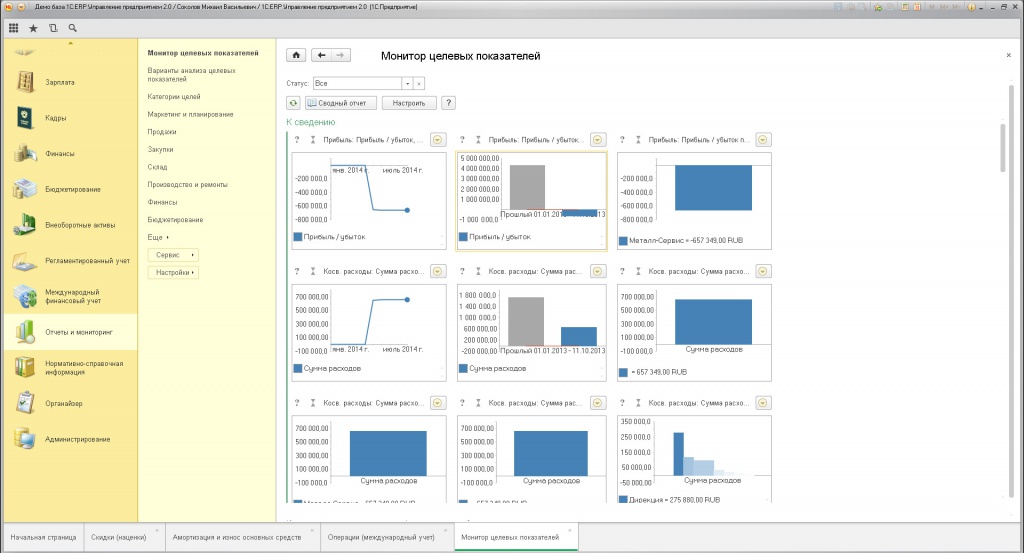
Task: Open the Статус dropdown arrow
Action: click(x=408, y=84)
